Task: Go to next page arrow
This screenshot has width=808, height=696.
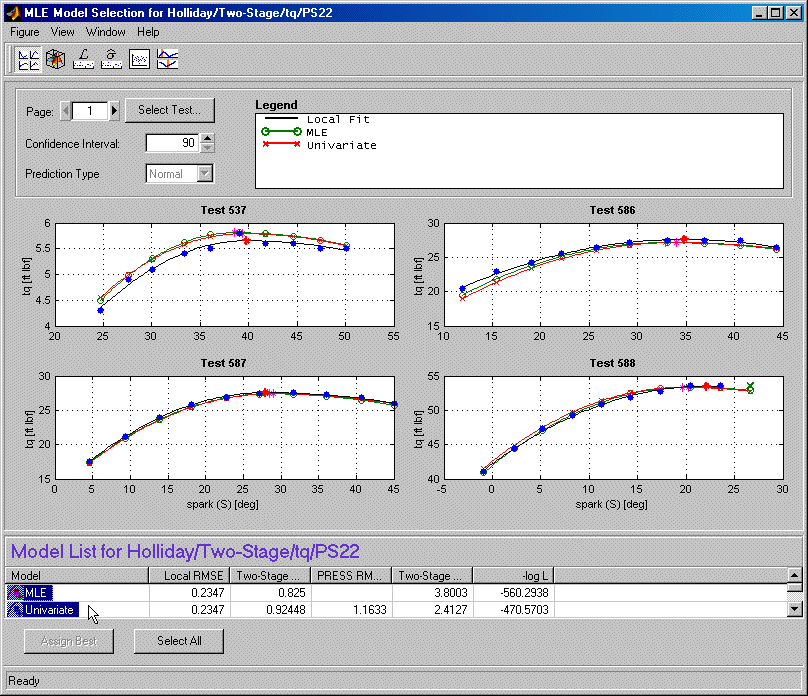Action: click(114, 111)
